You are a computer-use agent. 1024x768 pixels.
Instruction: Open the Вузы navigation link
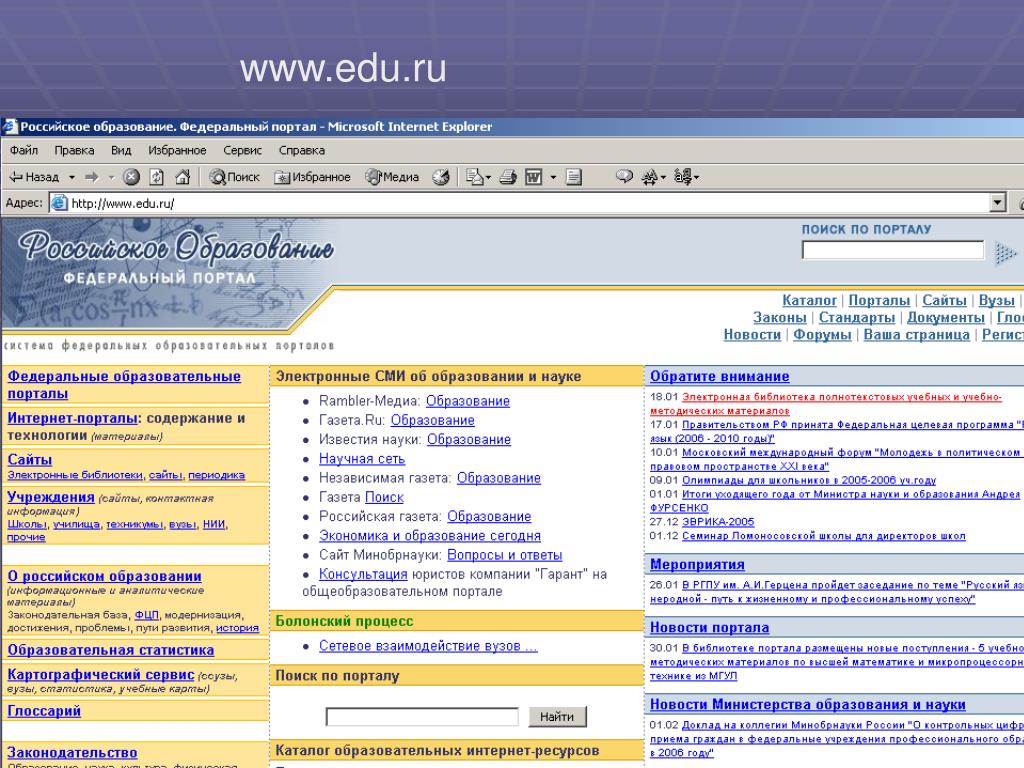pos(997,300)
